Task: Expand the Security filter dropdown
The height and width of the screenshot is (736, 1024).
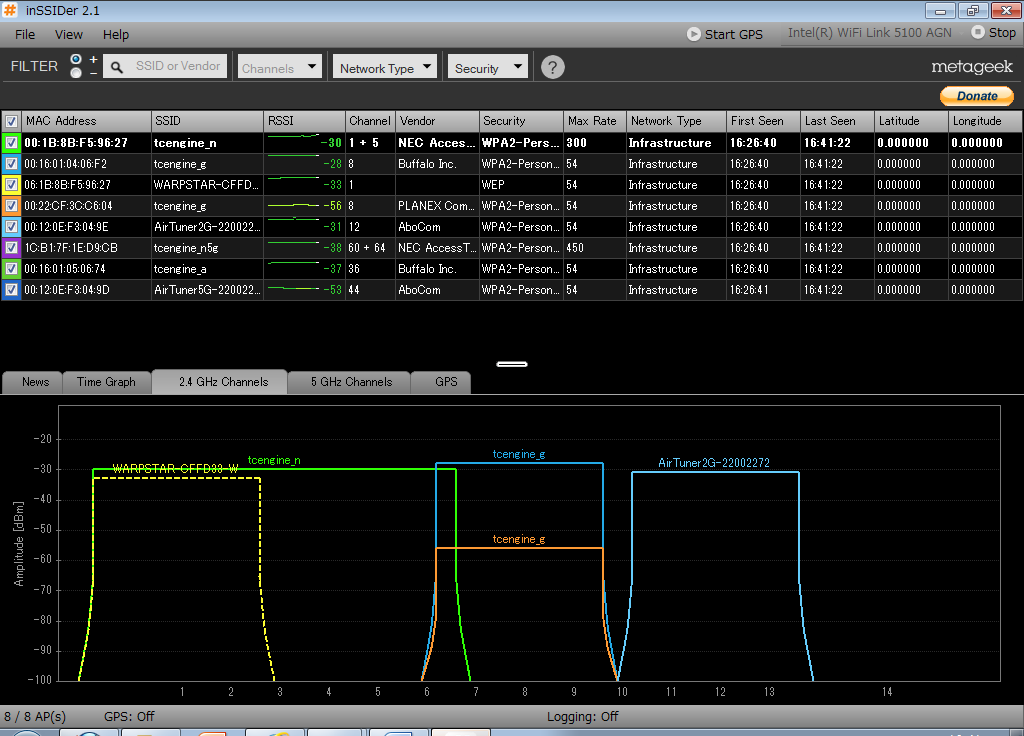Action: (x=488, y=68)
